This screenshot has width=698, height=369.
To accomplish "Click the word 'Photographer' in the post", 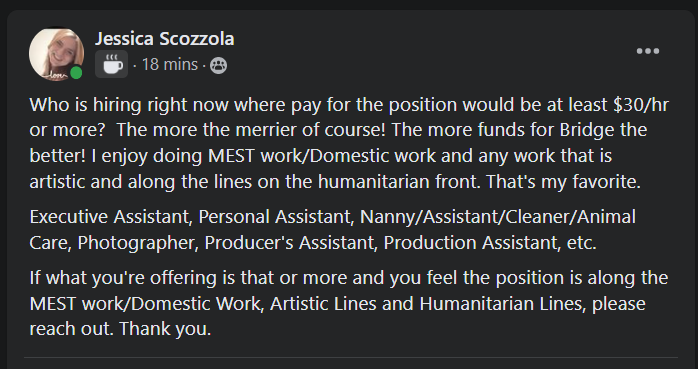I will (136, 243).
